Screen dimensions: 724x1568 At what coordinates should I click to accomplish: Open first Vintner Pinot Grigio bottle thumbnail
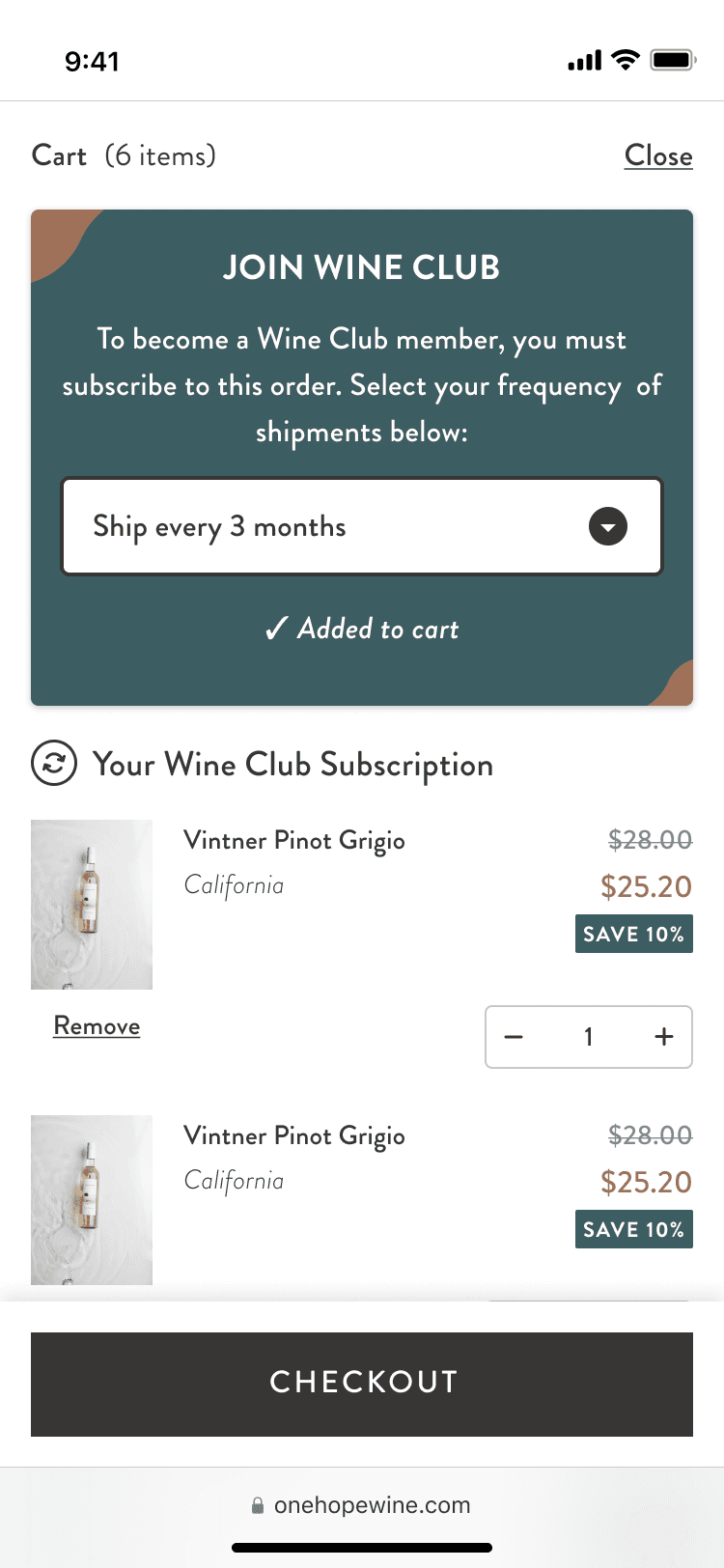click(92, 904)
